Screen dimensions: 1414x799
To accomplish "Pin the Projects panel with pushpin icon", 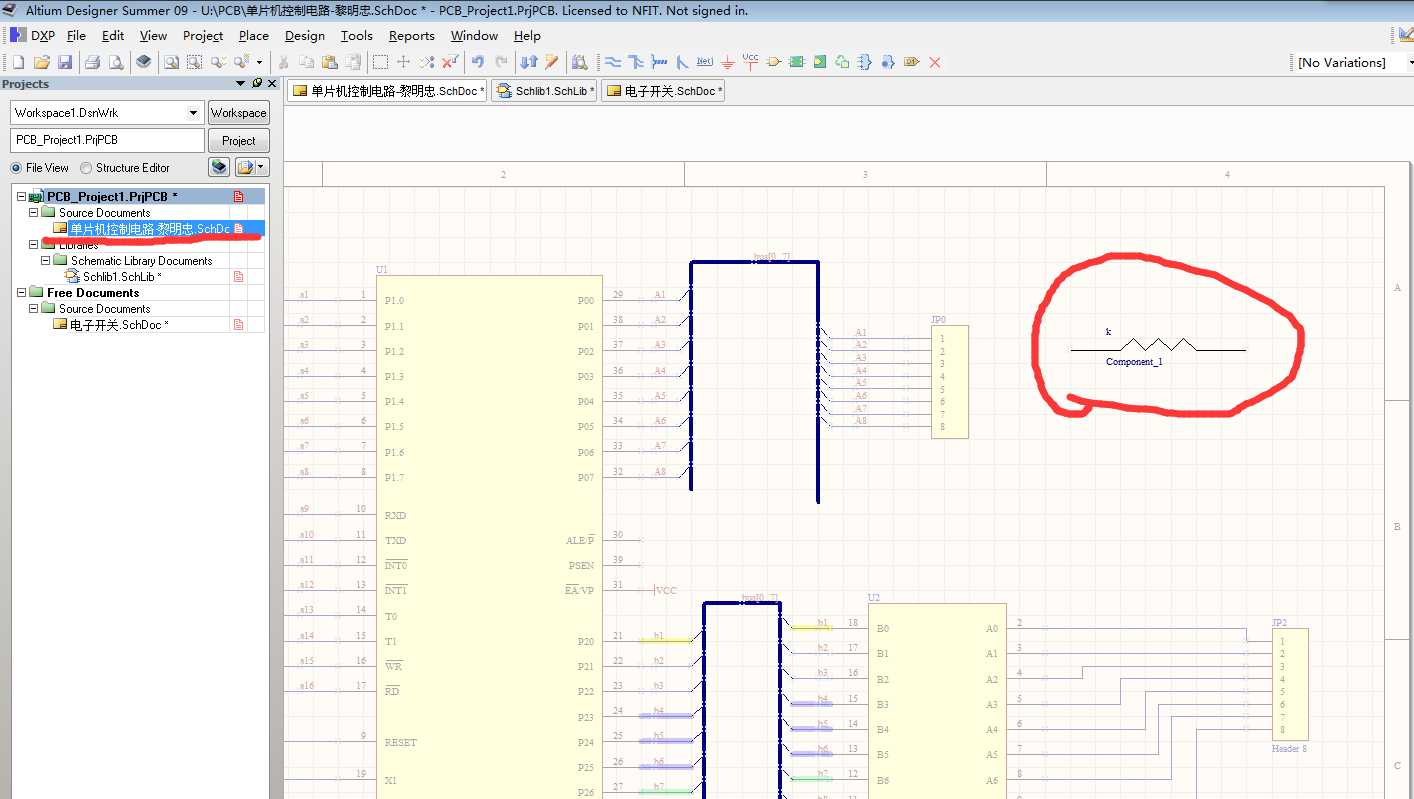I will pyautogui.click(x=257, y=84).
